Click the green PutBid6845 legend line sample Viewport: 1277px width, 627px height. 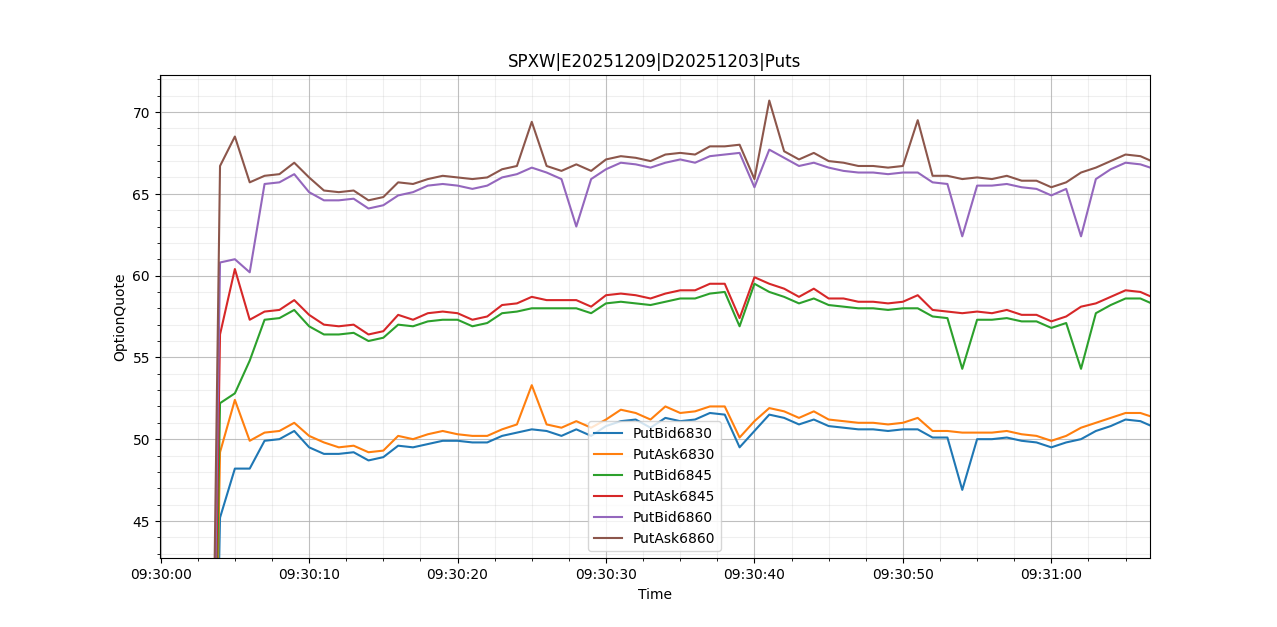610,475
